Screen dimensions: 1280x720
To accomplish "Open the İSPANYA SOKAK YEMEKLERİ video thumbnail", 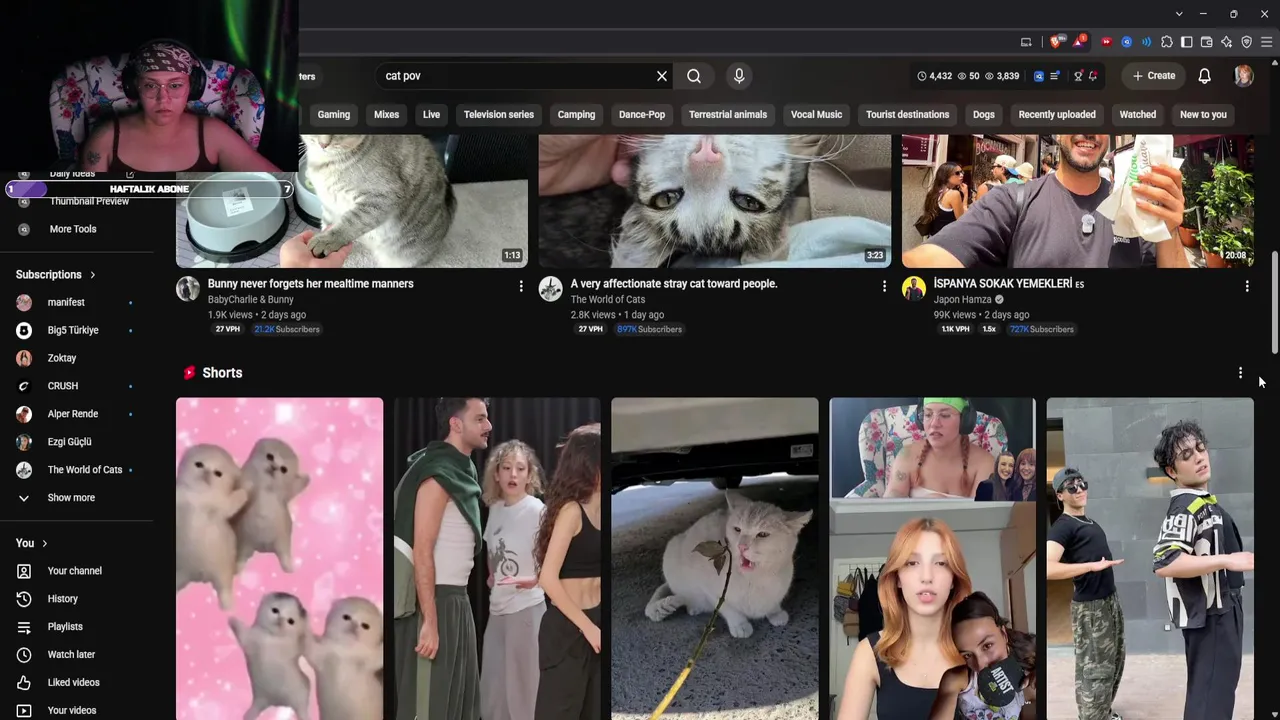I will pos(1078,201).
